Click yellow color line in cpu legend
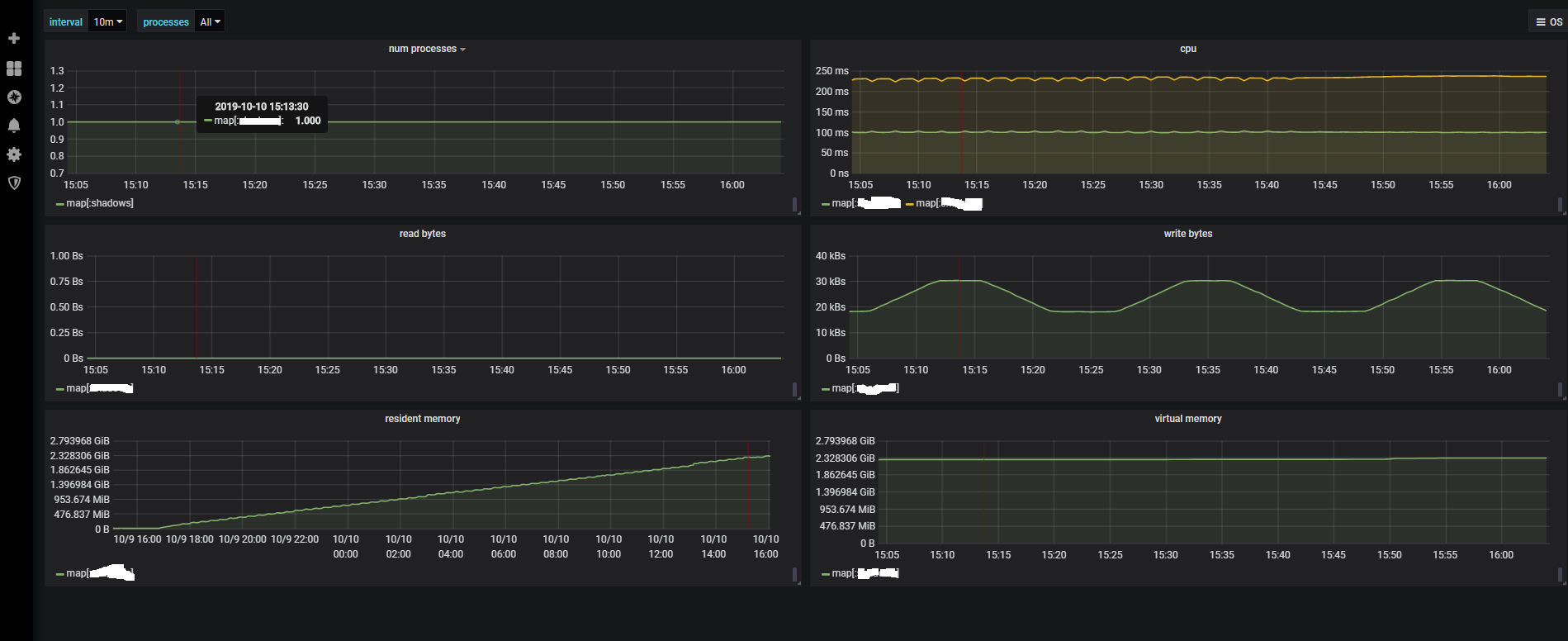The image size is (1568, 641). click(910, 204)
